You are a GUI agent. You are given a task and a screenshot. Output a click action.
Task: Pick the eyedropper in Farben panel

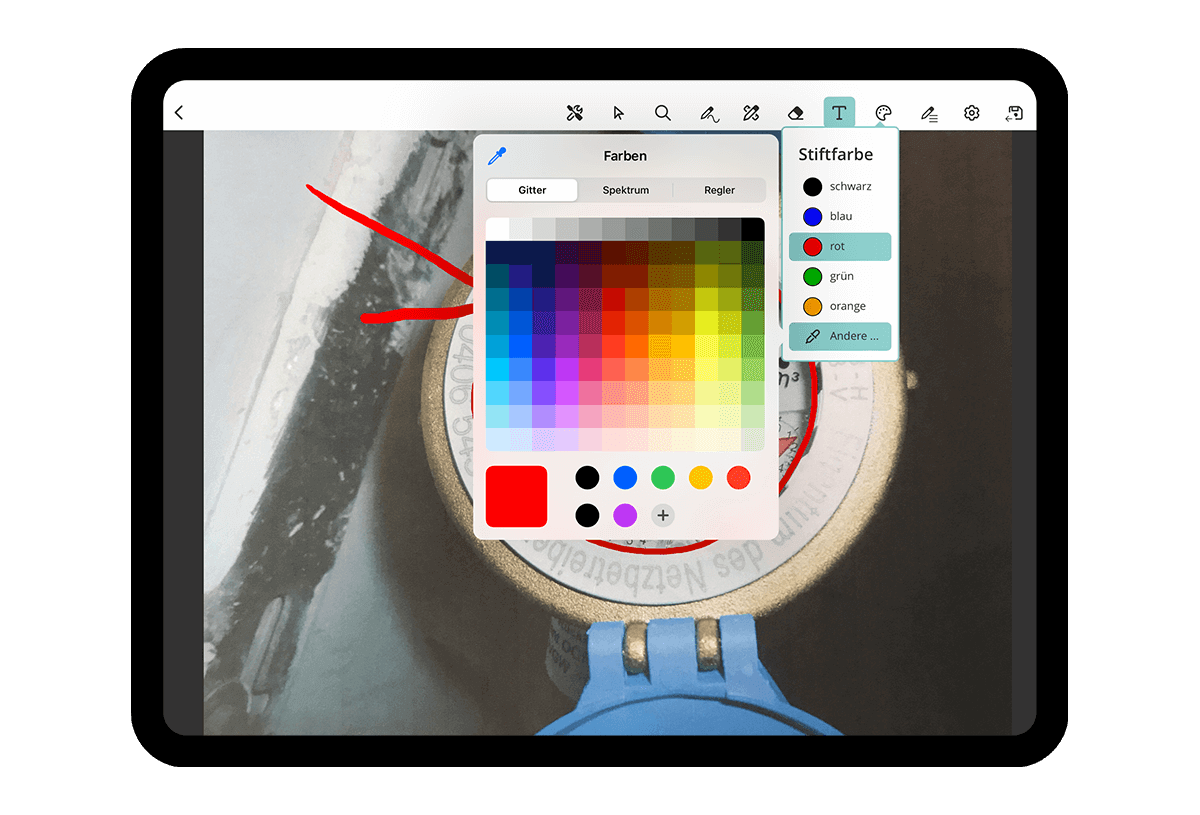(497, 156)
